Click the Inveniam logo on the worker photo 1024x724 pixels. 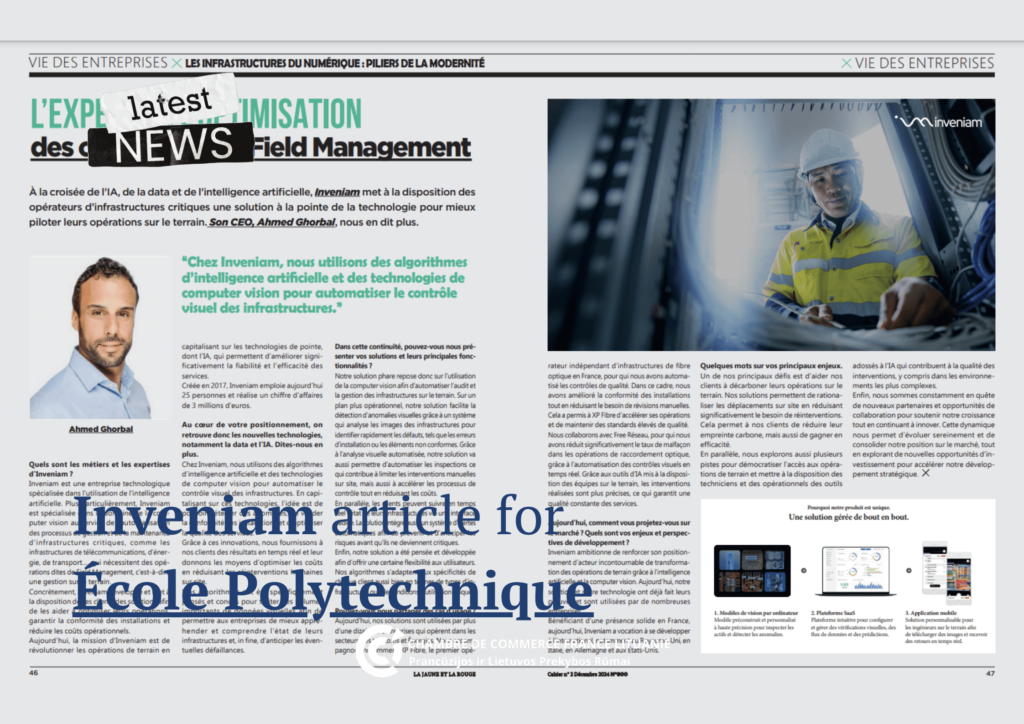pos(938,122)
